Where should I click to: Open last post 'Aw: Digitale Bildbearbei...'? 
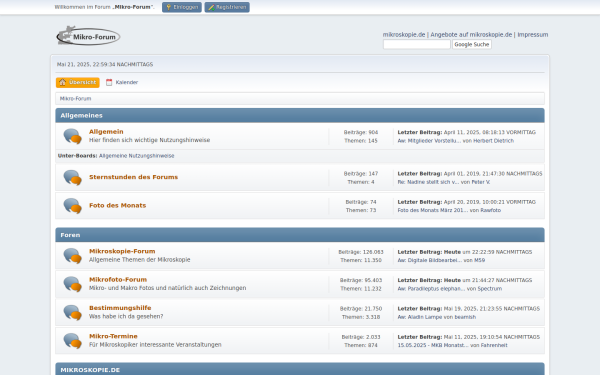click(430, 261)
